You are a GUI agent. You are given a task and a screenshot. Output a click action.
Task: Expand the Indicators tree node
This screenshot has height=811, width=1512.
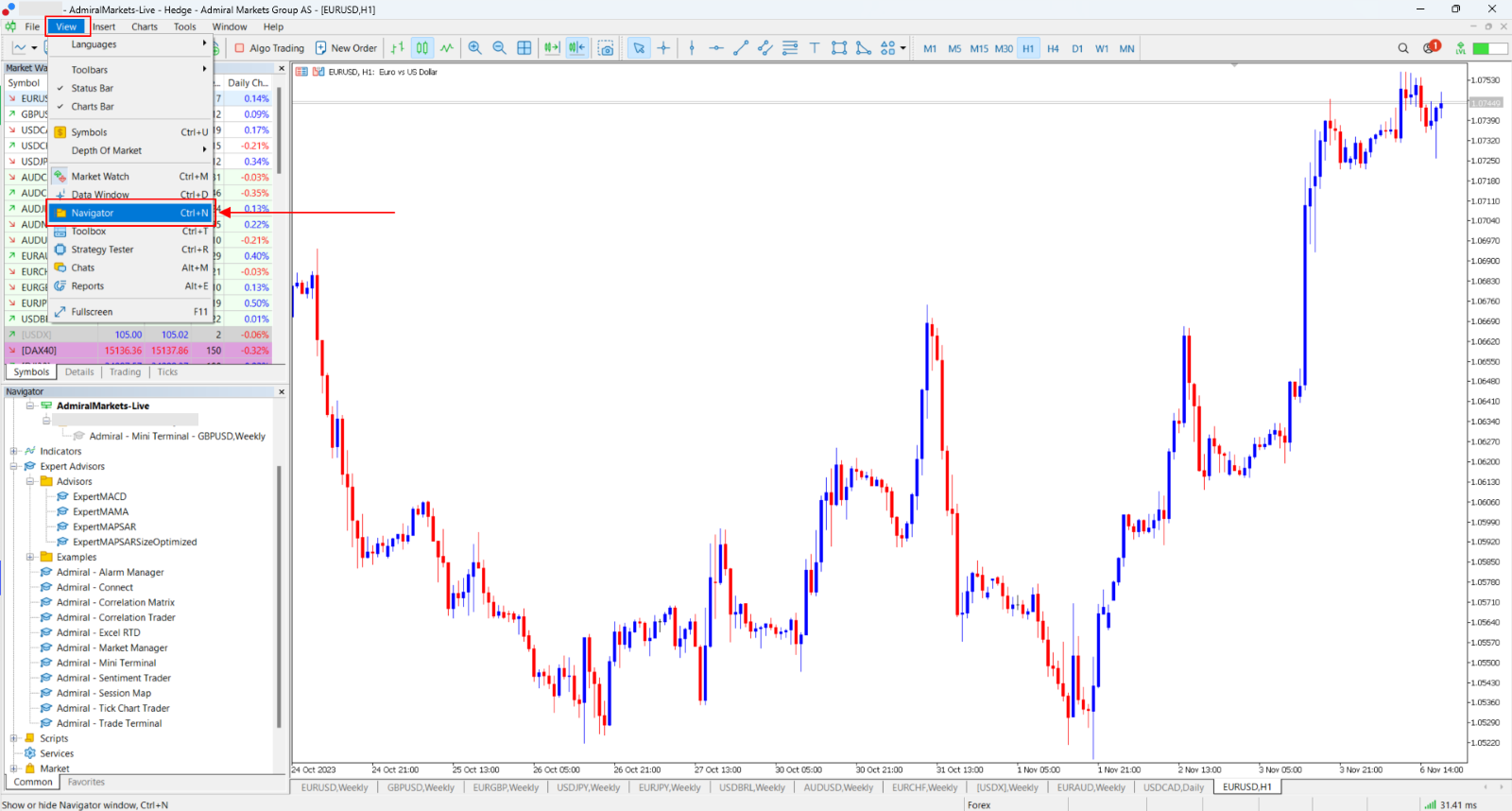pyautogui.click(x=14, y=451)
